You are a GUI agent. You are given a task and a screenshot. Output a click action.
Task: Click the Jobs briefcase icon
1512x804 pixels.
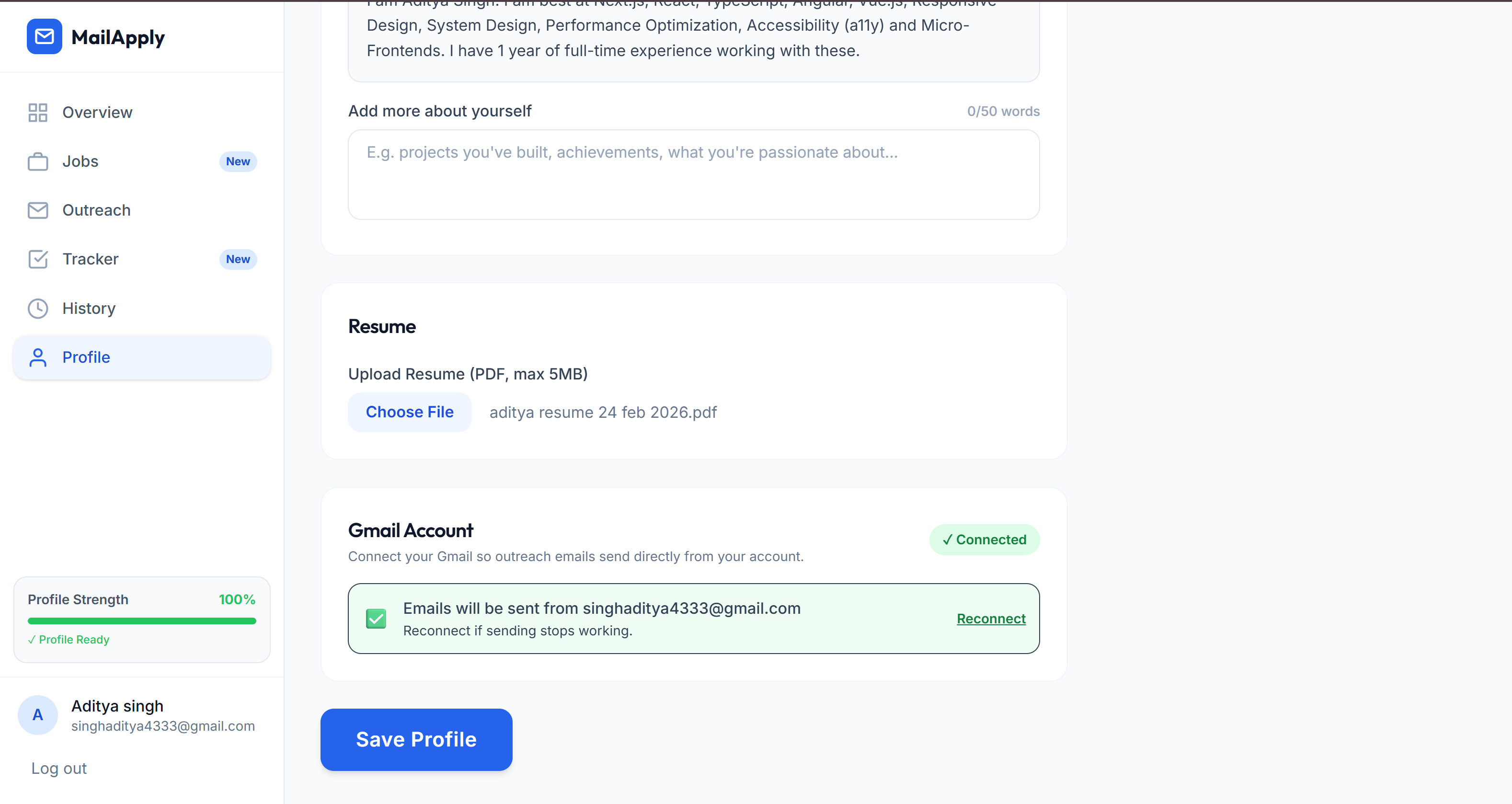tap(37, 161)
